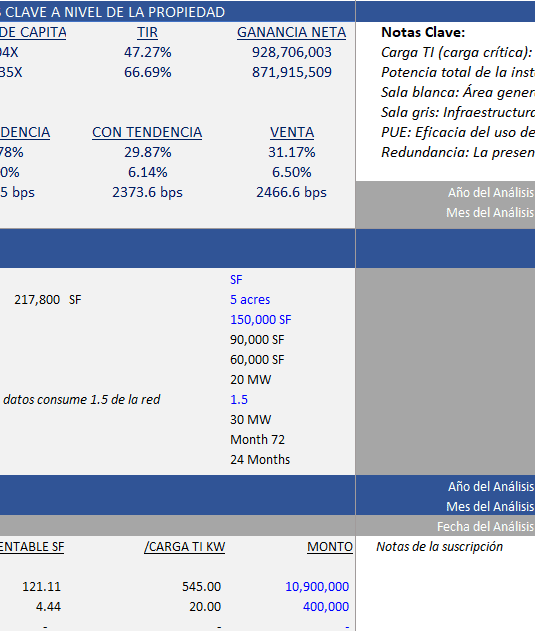This screenshot has height=631, width=535.
Task: Click the Month 72 cell
Action: point(257,439)
